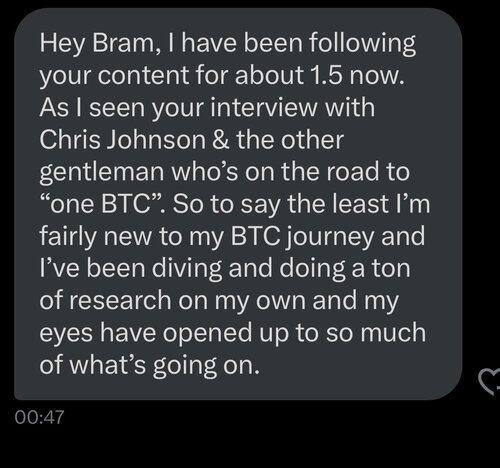
Task: Click the word 'gentleman' in the text
Action: click(102, 173)
